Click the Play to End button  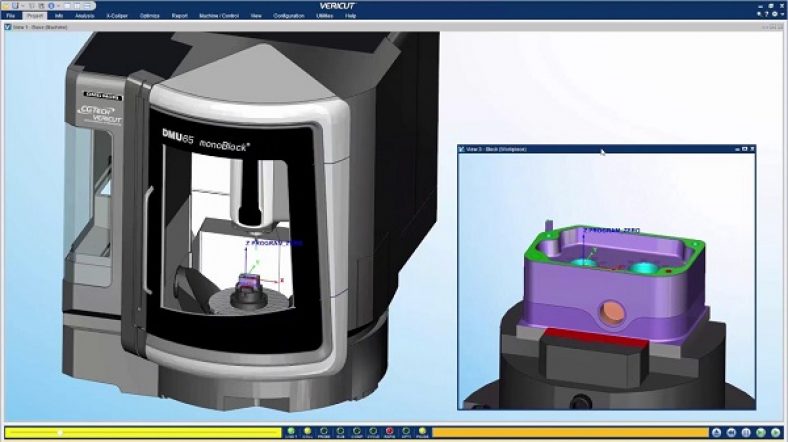[776, 432]
